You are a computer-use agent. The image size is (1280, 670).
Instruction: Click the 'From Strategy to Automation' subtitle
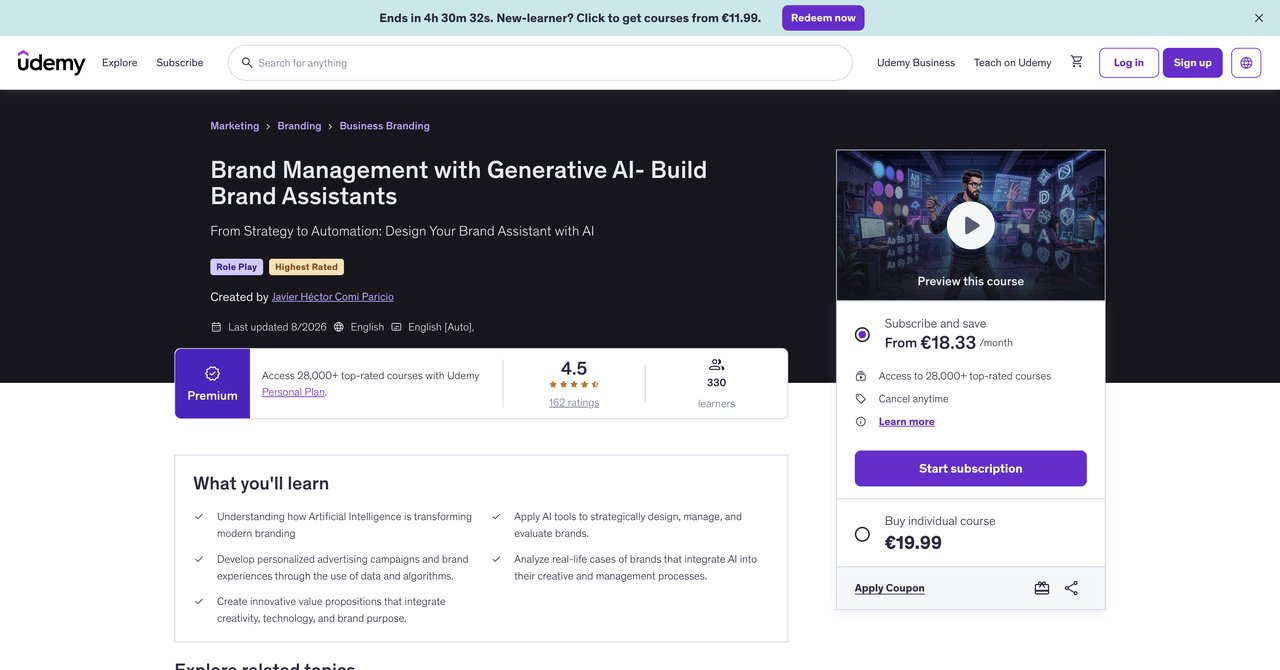coord(402,231)
